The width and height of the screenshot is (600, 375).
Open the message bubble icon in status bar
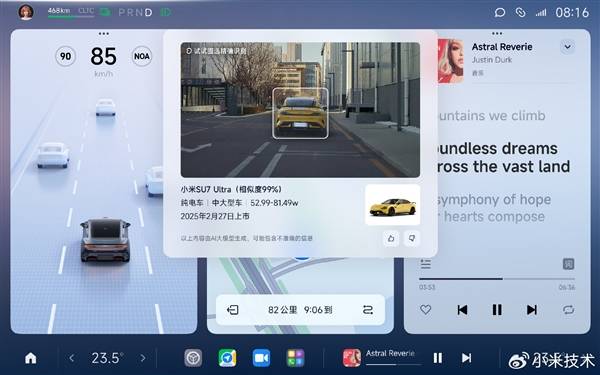pyautogui.click(x=500, y=13)
